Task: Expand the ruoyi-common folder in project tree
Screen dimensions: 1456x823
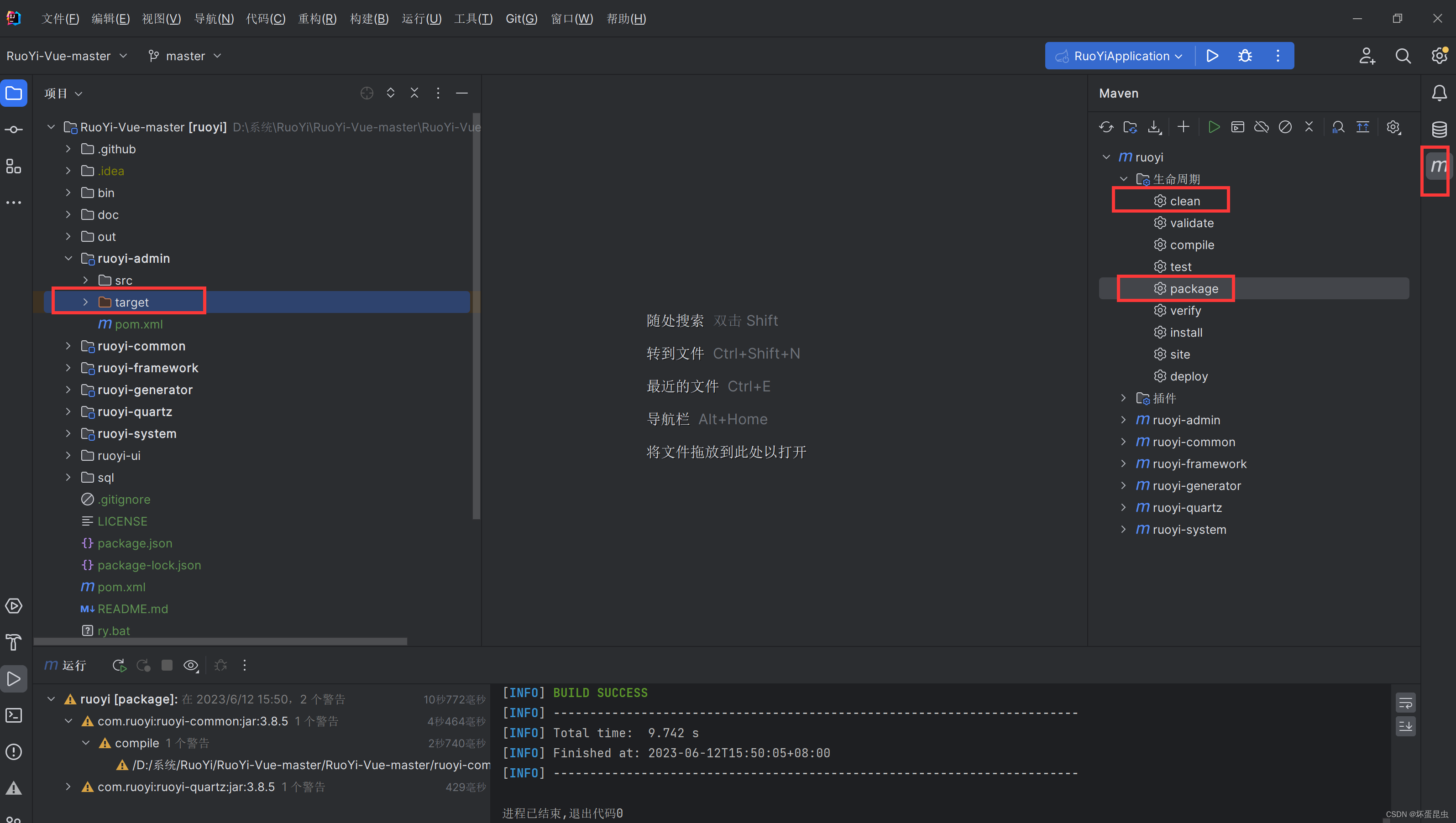Action: click(68, 346)
